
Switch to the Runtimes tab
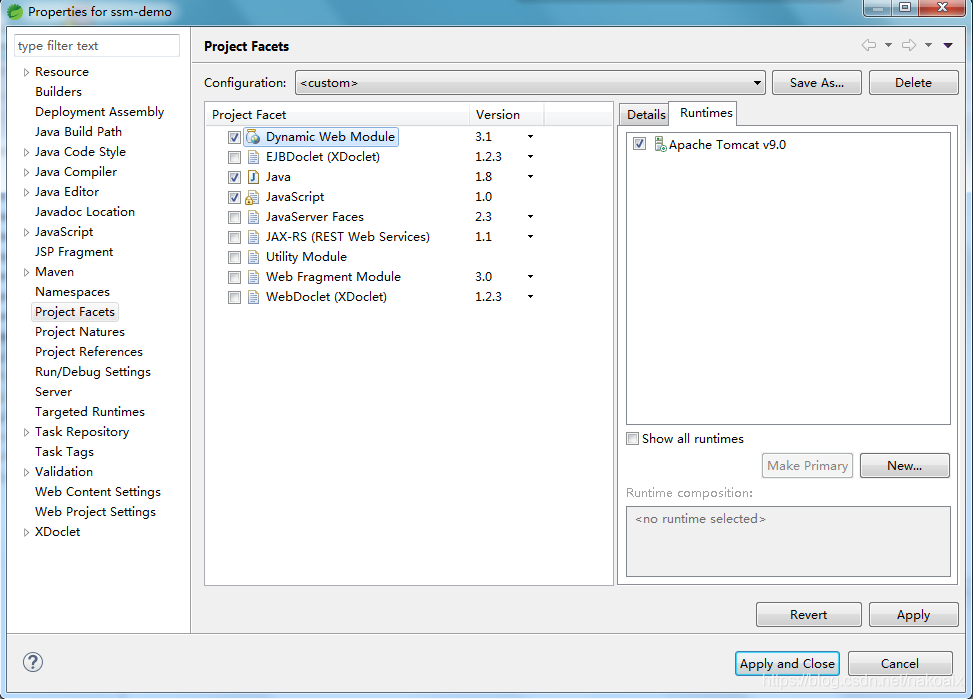click(706, 113)
